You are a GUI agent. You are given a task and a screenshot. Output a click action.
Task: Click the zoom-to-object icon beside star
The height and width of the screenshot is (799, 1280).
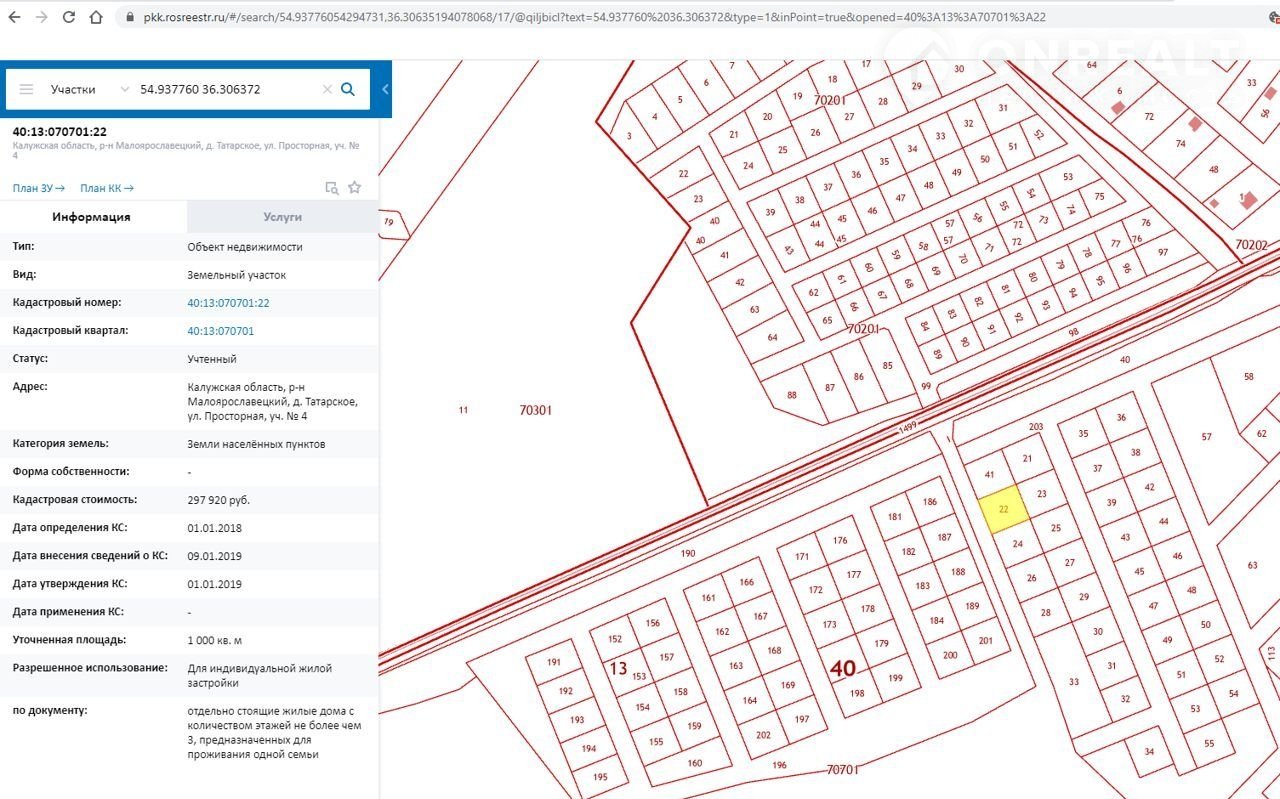(x=332, y=188)
